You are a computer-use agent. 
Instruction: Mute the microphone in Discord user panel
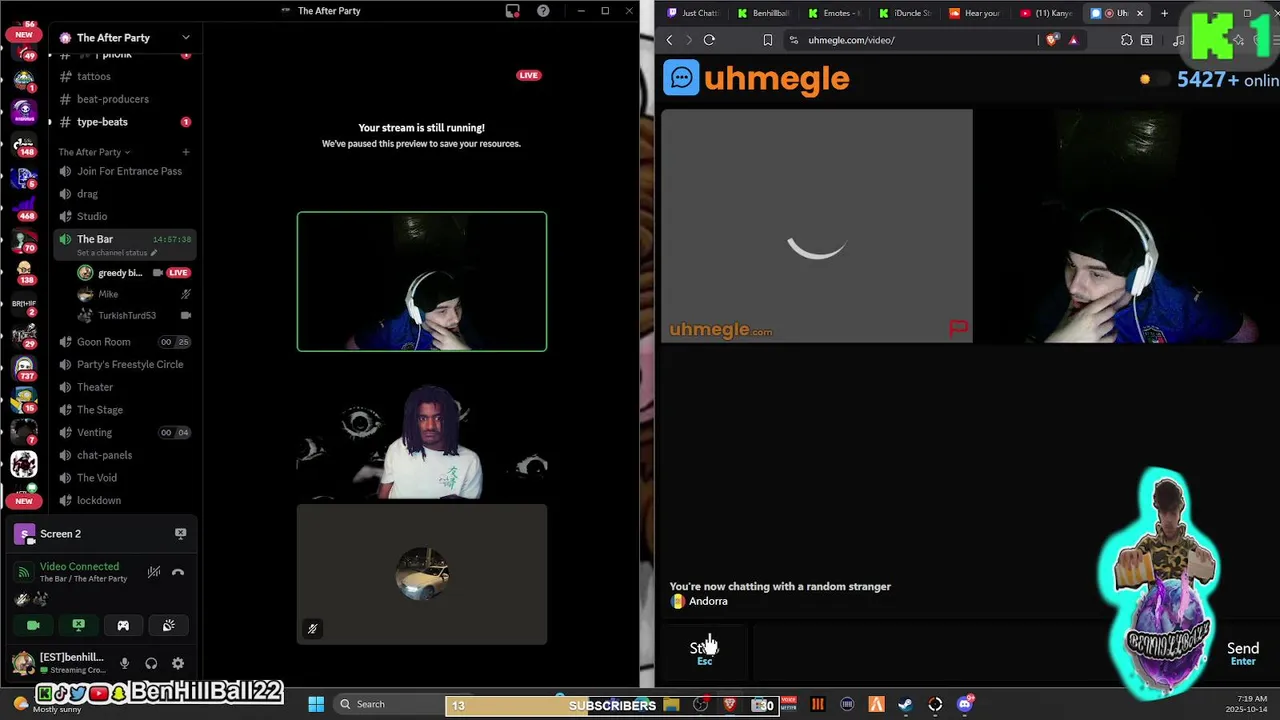click(x=124, y=663)
